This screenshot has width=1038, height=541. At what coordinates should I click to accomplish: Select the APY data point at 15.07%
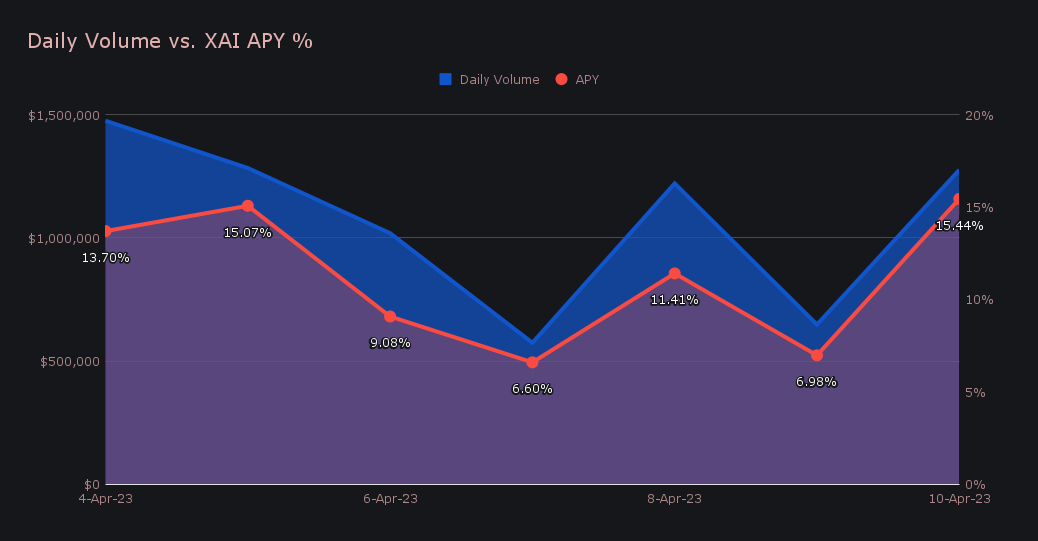248,206
